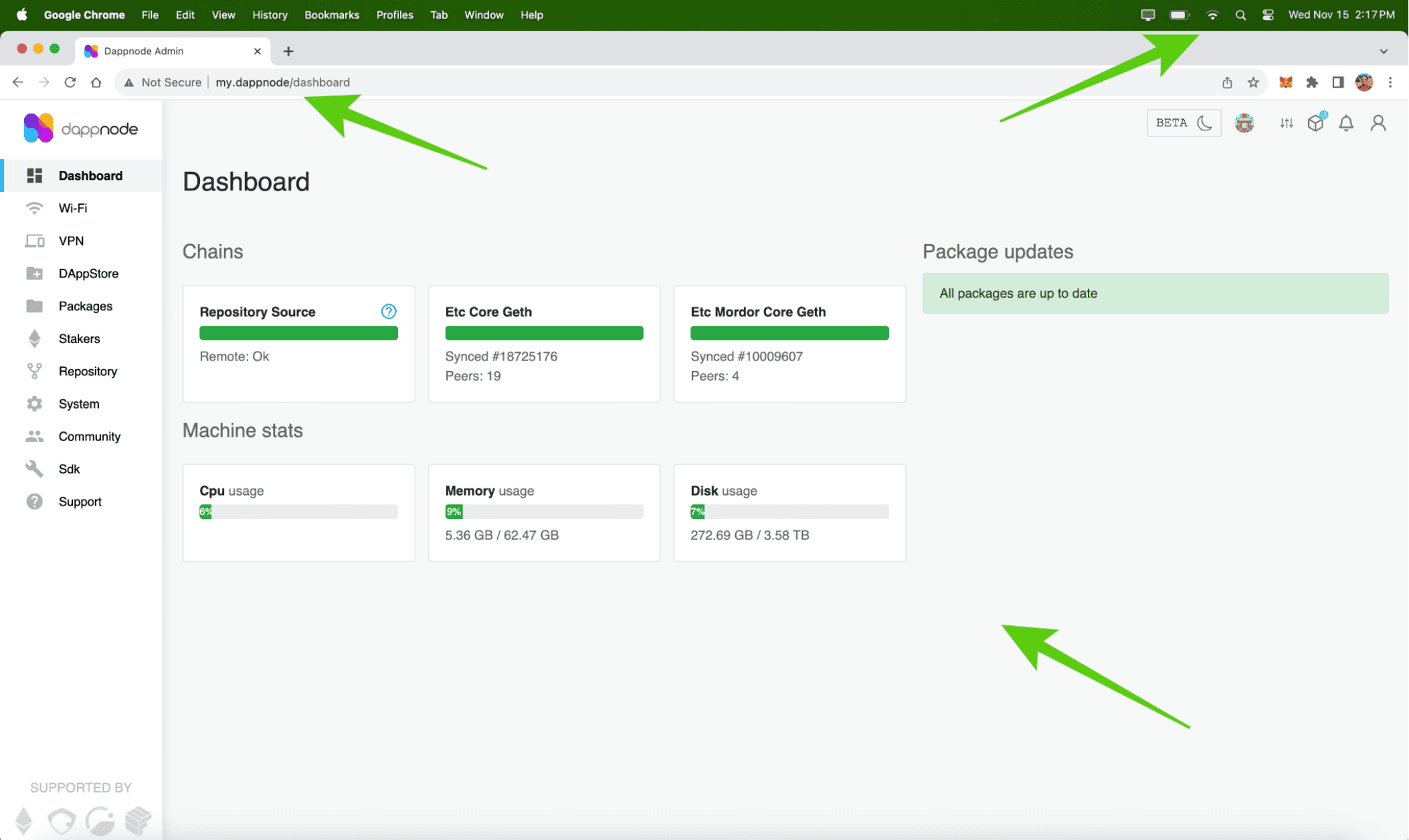
Task: View notifications via the bell icon
Action: pos(1347,123)
